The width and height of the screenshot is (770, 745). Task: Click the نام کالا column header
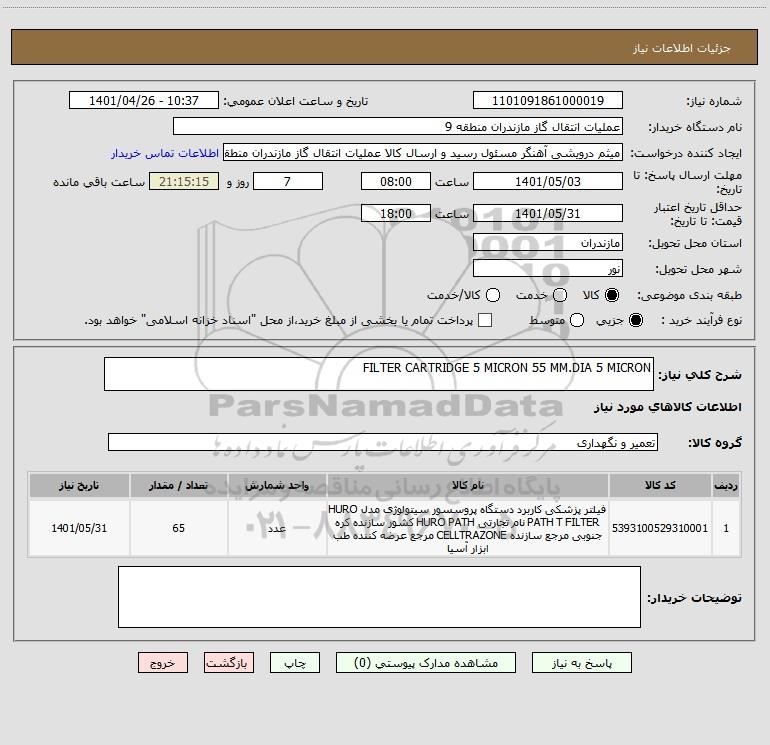point(468,485)
